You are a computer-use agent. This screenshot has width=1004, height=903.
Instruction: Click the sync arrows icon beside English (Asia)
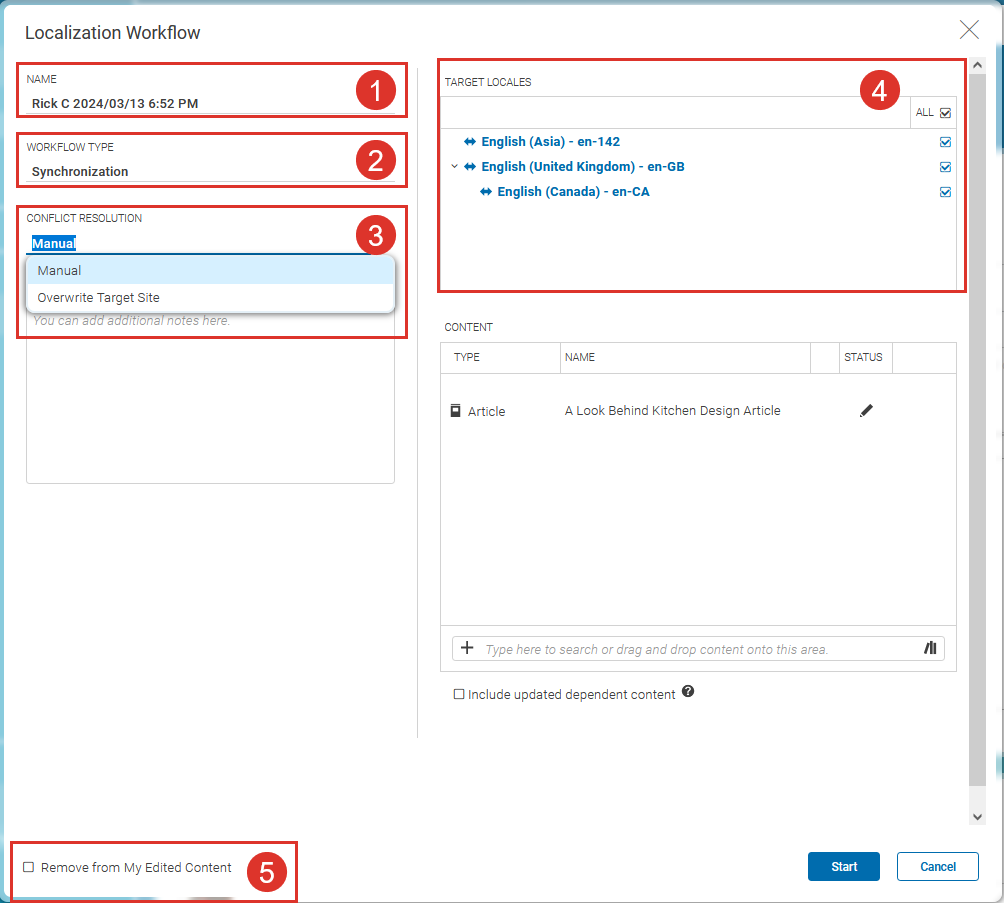471,141
